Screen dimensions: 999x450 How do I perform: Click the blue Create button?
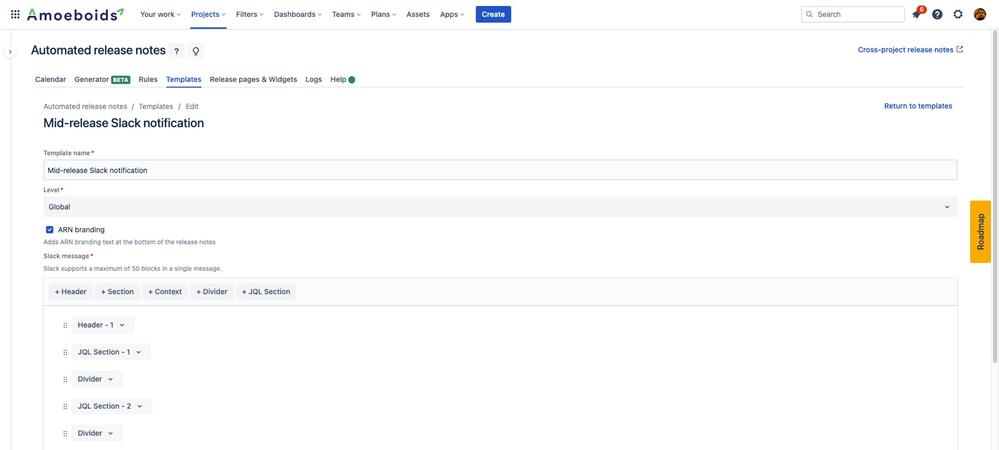[493, 14]
